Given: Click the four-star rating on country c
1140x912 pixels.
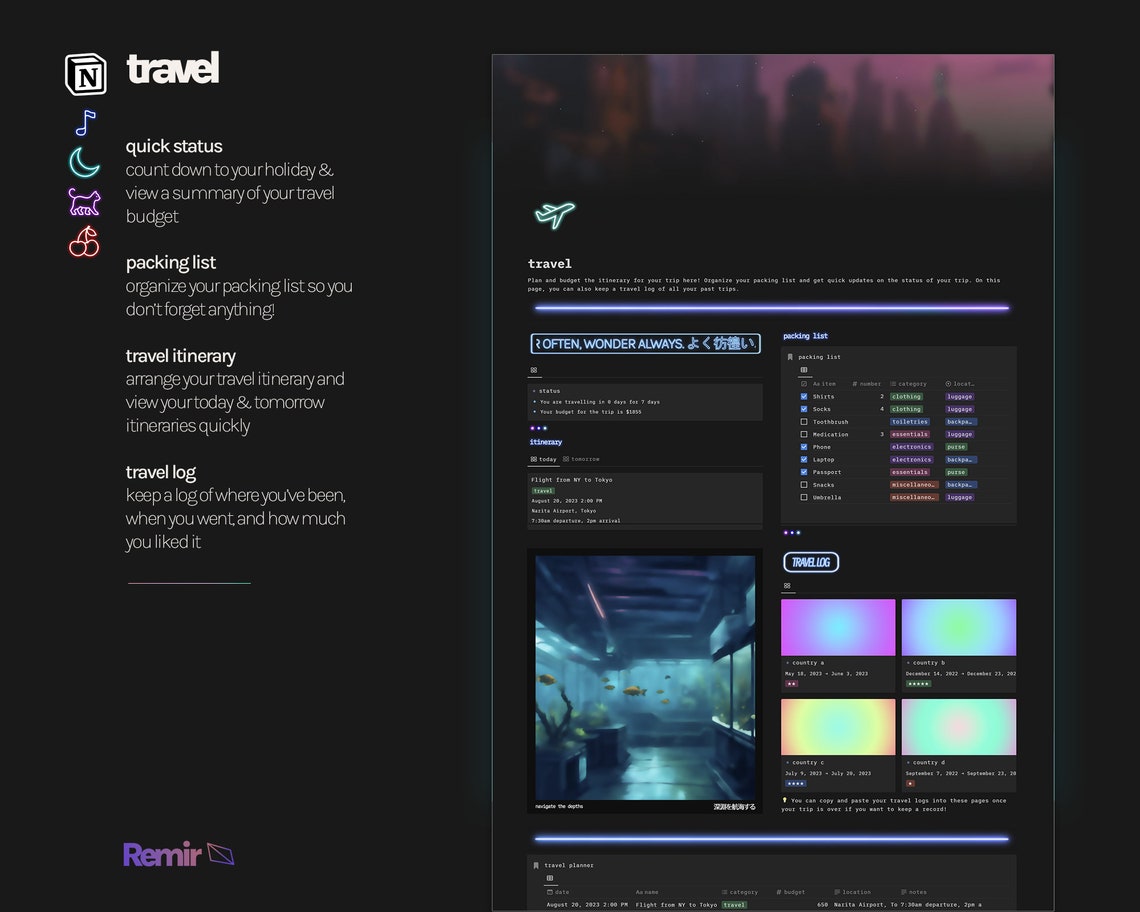Looking at the screenshot, I should point(795,783).
